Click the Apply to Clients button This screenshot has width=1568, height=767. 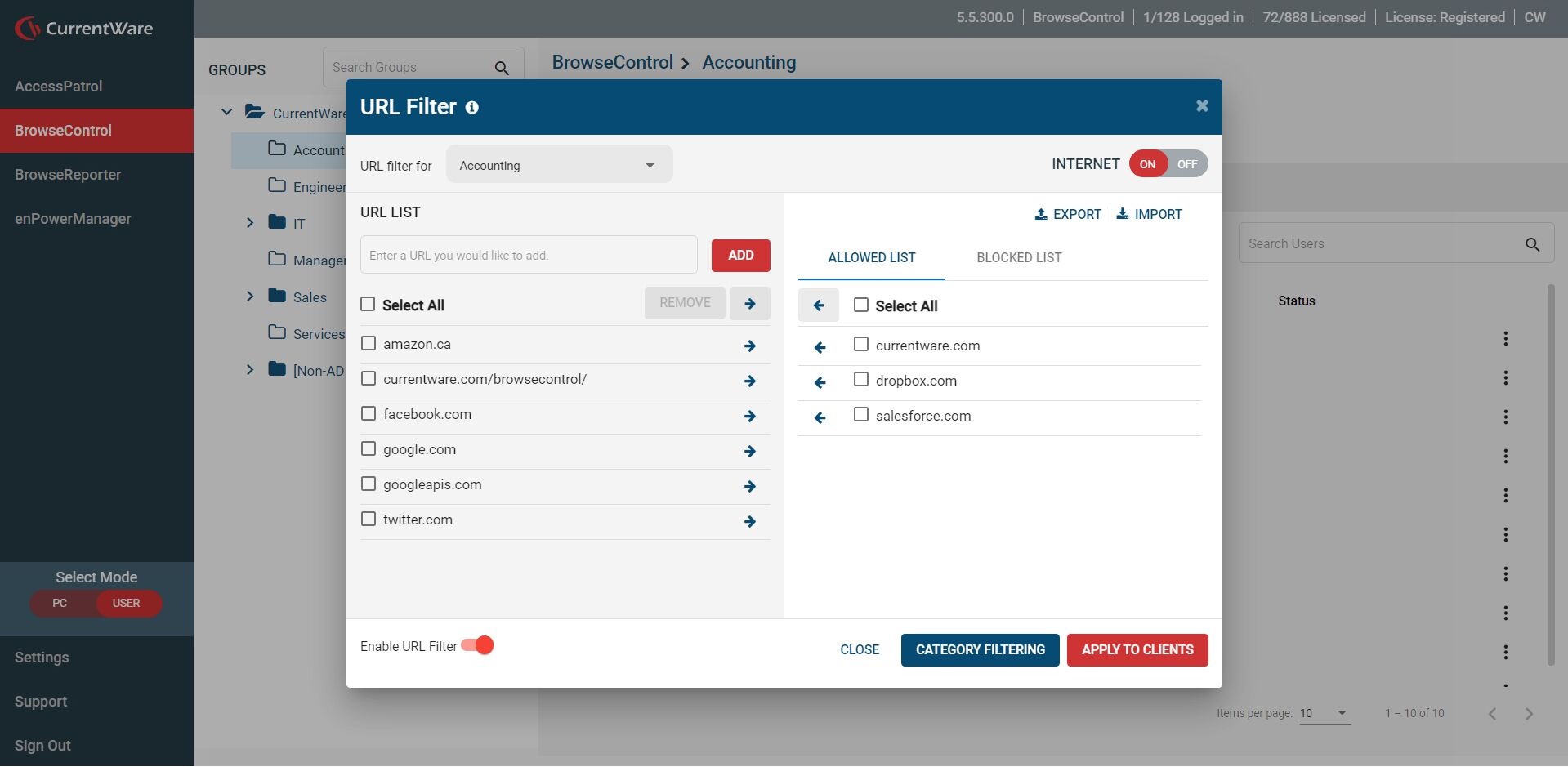point(1137,650)
